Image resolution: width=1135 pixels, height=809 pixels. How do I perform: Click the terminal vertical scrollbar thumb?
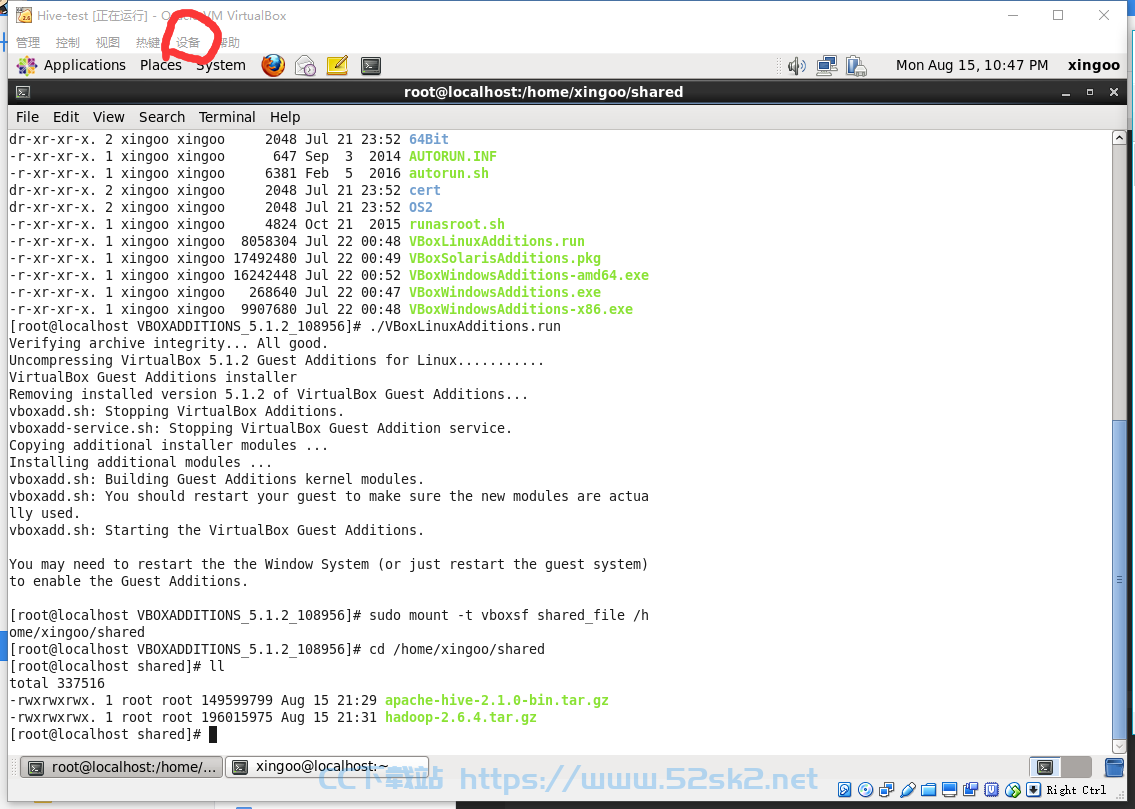pyautogui.click(x=1119, y=579)
